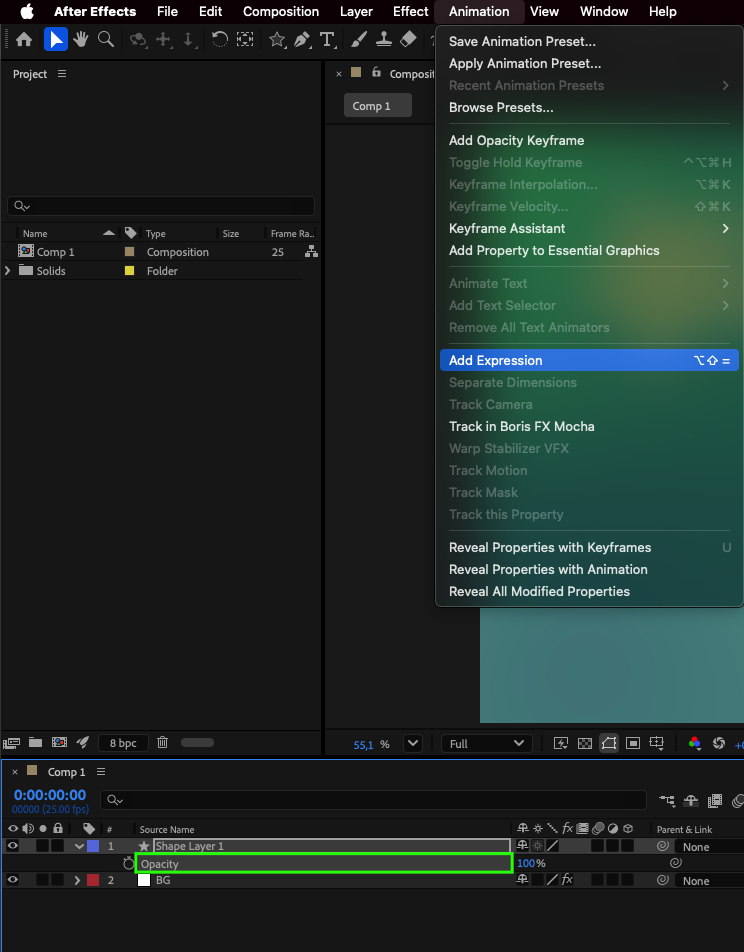This screenshot has width=744, height=952.
Task: Open the Comp 1 timeline panel menu
Action: [101, 772]
